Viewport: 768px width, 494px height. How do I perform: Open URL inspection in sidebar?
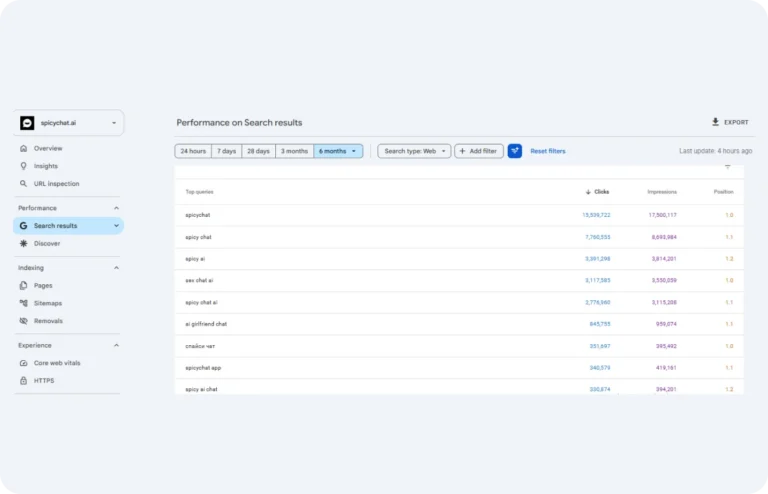click(x=56, y=184)
